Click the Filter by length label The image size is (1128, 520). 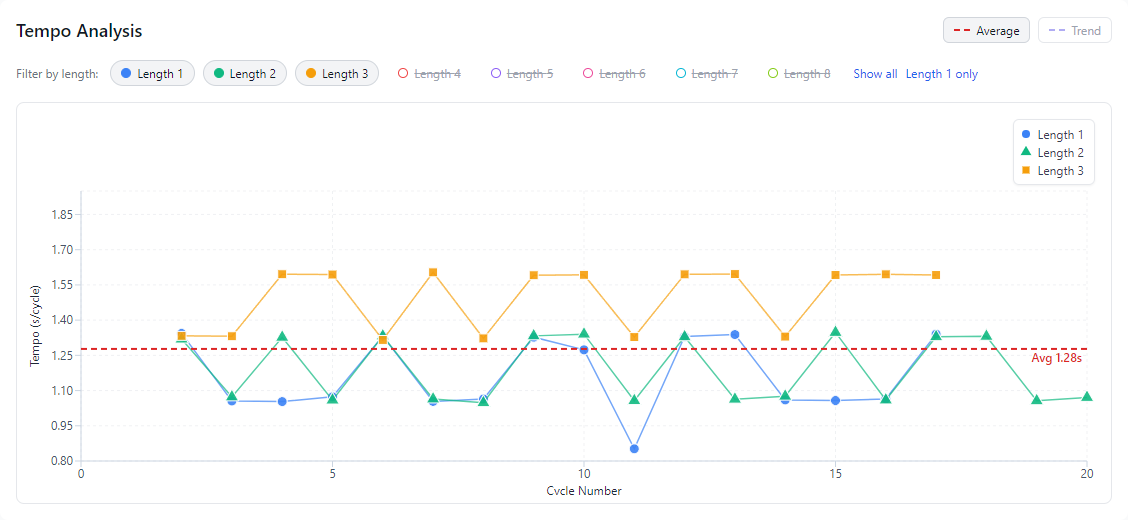tap(57, 73)
